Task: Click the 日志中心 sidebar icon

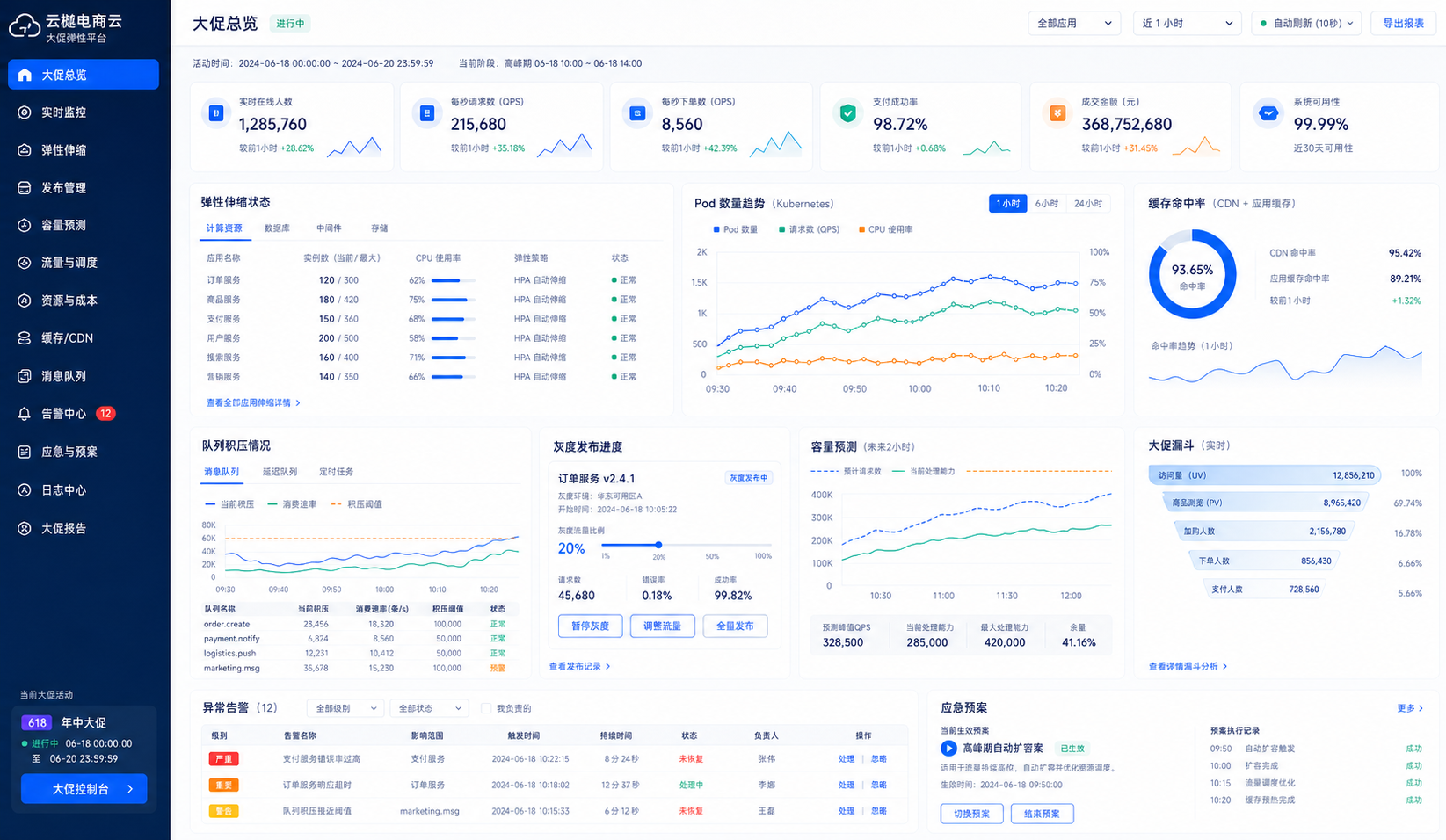Action: [25, 490]
